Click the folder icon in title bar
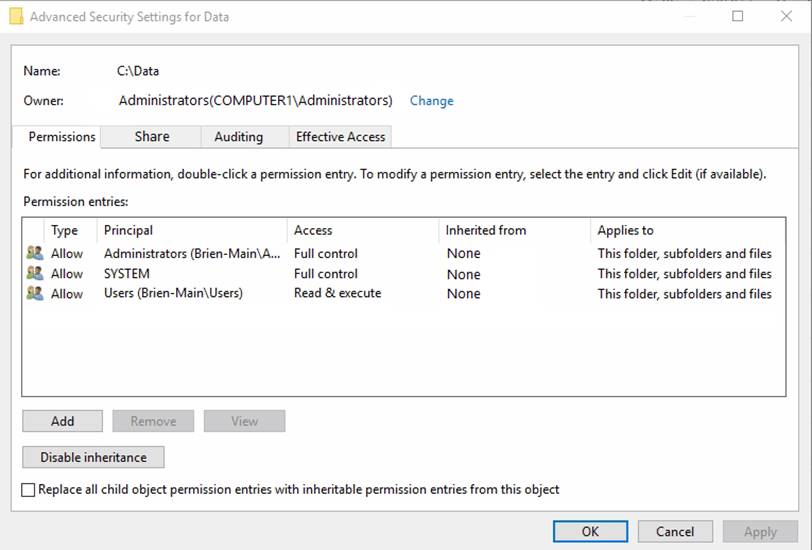 tap(15, 17)
